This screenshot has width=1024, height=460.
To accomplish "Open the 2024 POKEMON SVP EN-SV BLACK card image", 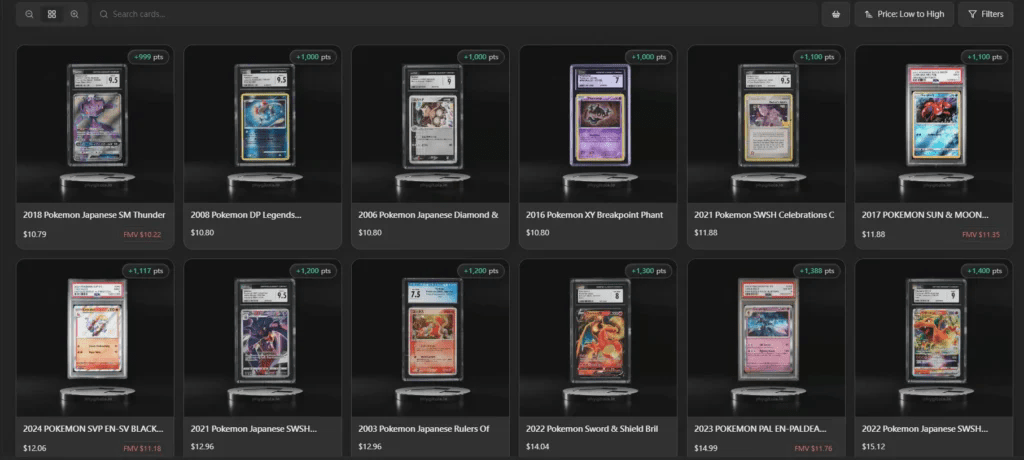I will [x=95, y=338].
